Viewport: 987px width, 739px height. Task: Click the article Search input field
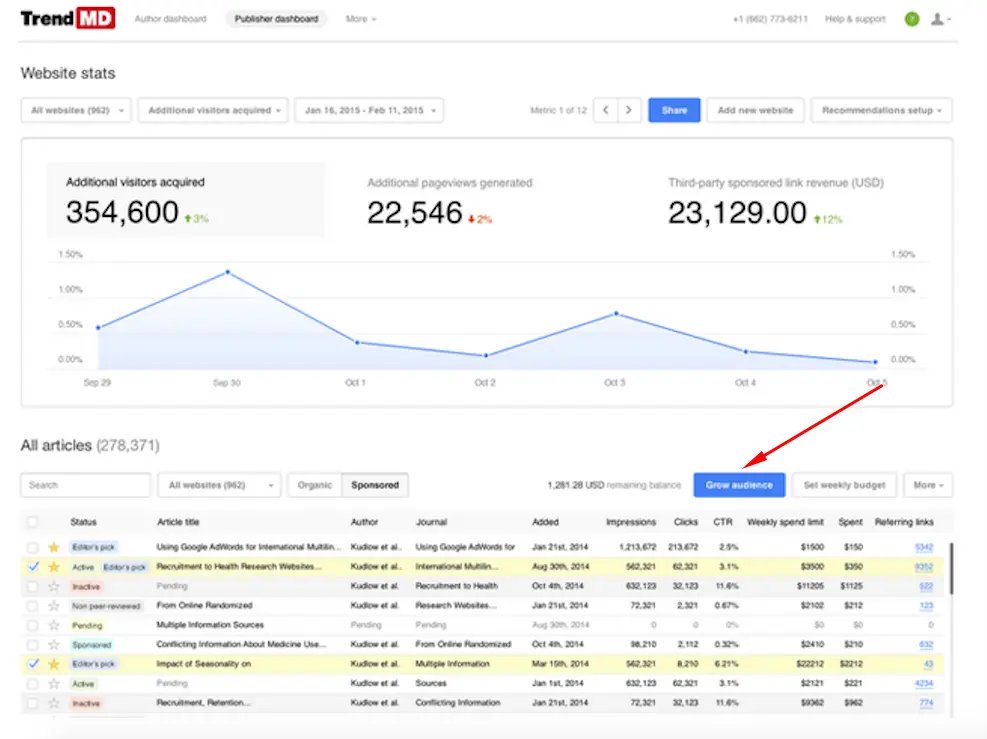click(85, 485)
